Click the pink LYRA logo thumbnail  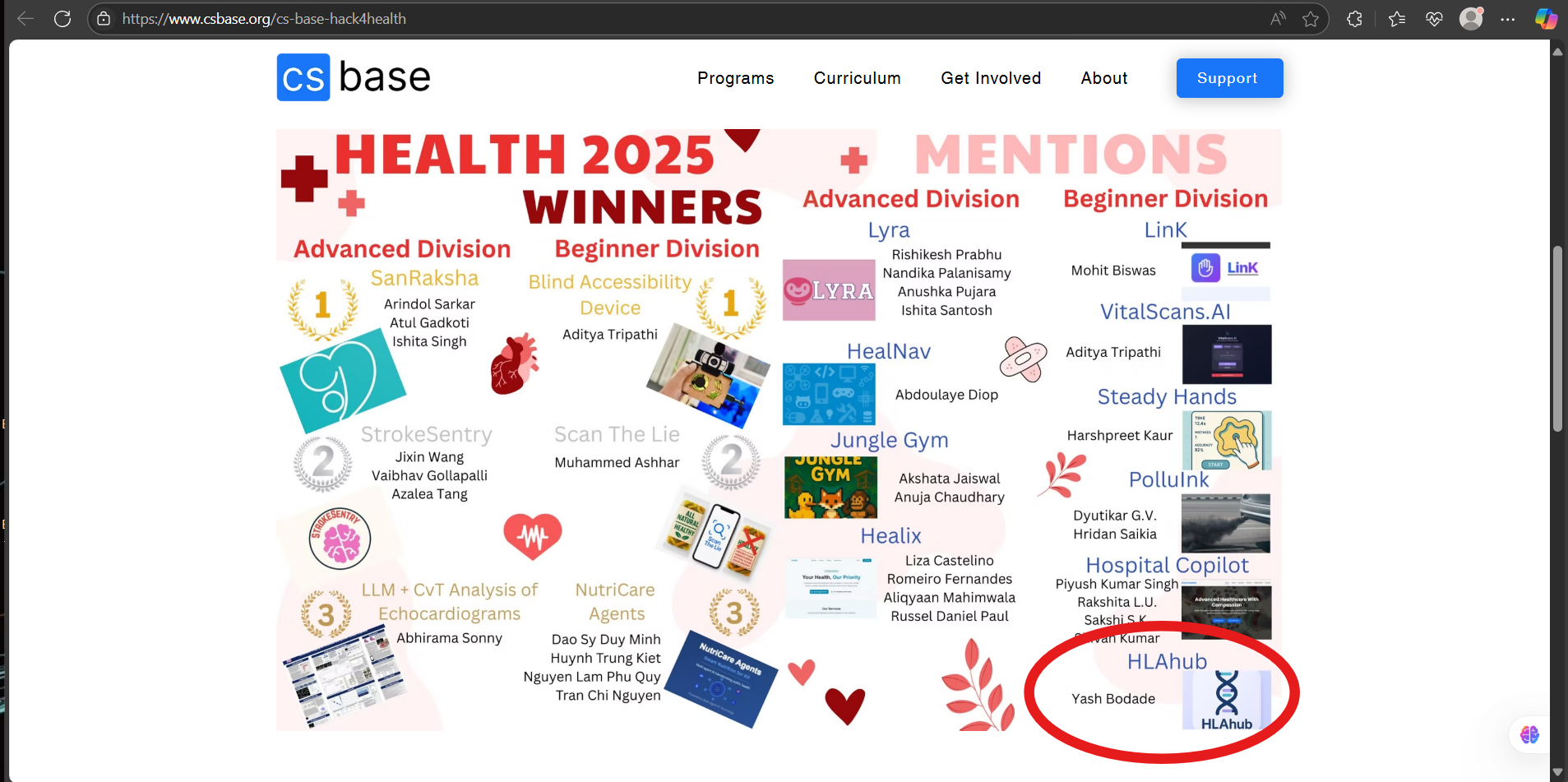point(829,290)
